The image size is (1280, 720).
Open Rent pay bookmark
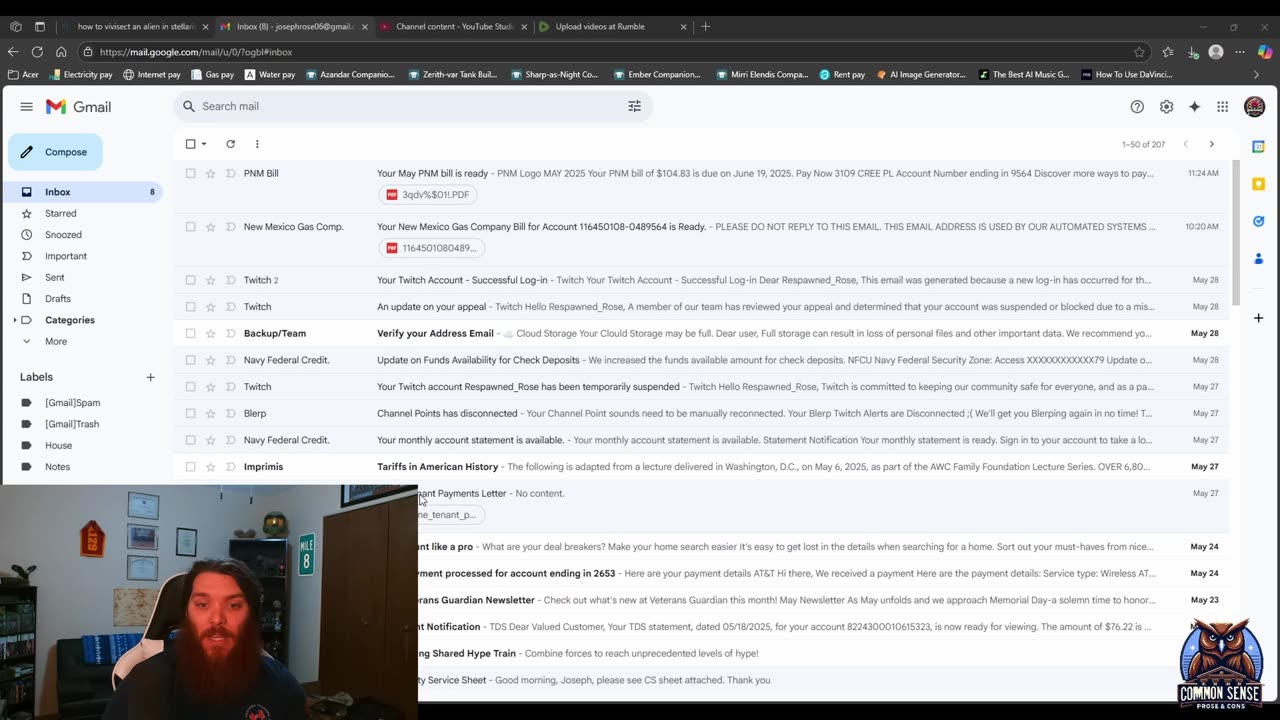click(843, 74)
